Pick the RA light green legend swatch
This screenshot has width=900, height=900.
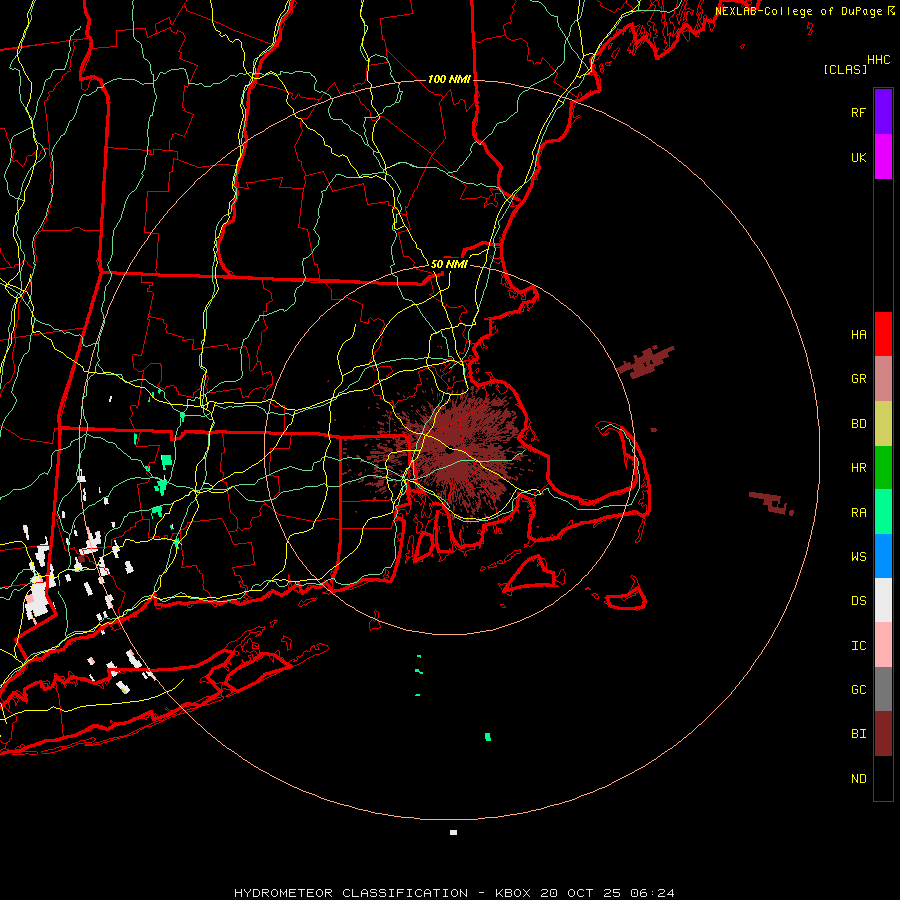[x=883, y=512]
